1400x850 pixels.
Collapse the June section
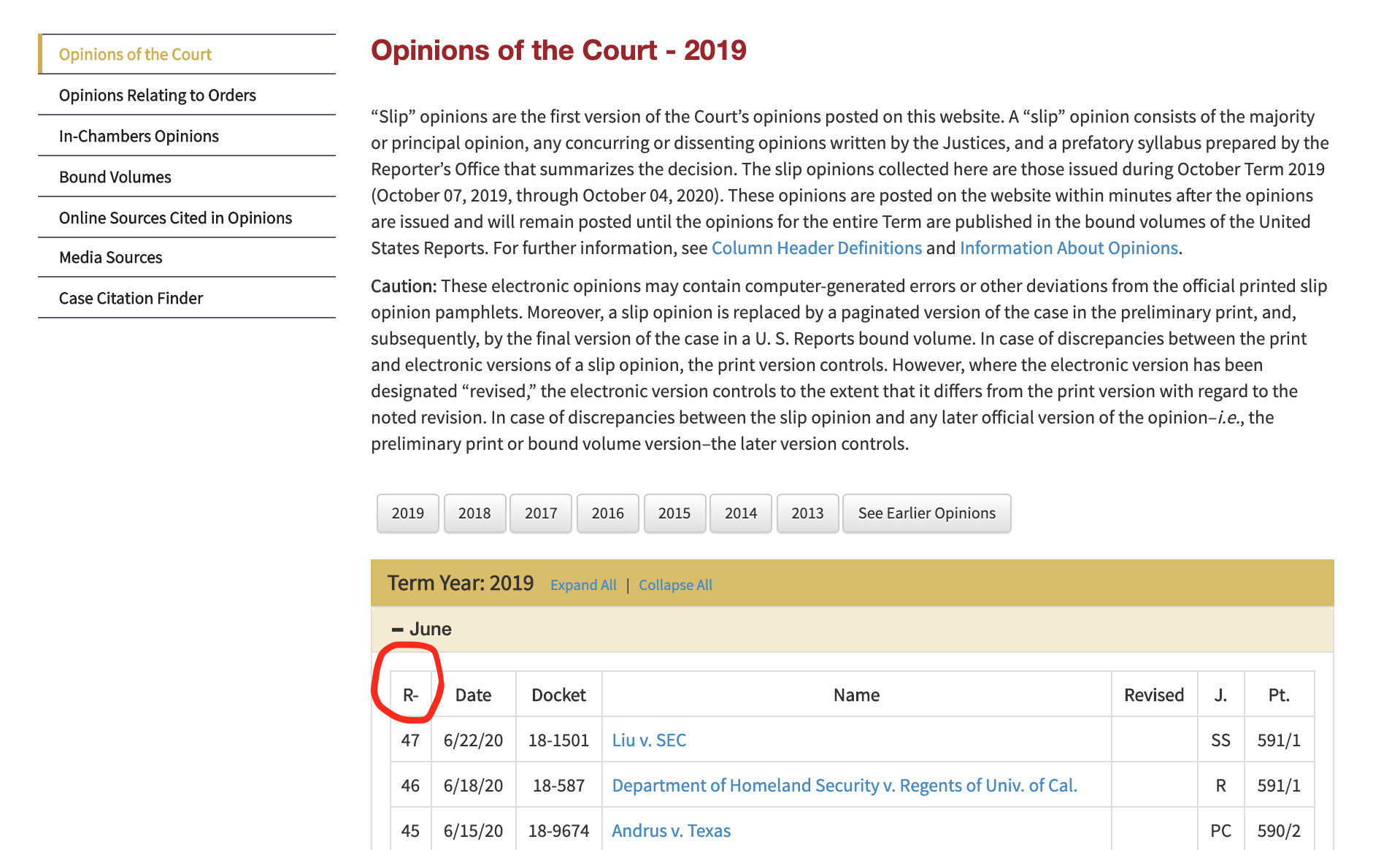coord(421,629)
